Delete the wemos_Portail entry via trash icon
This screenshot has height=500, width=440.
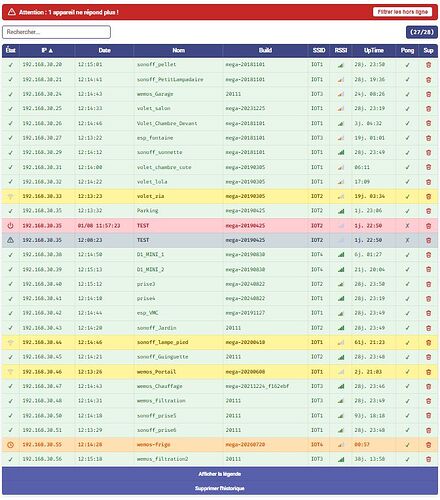(x=428, y=372)
